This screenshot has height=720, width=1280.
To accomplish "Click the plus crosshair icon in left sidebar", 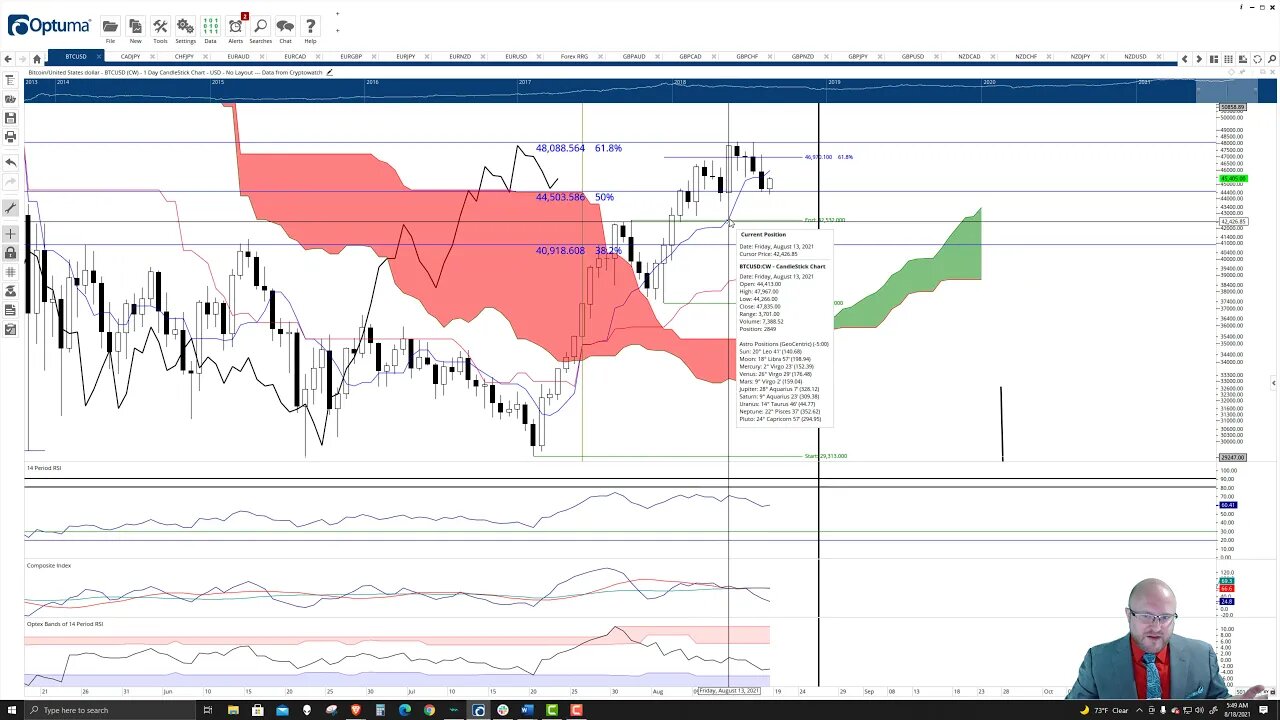I will [x=10, y=234].
